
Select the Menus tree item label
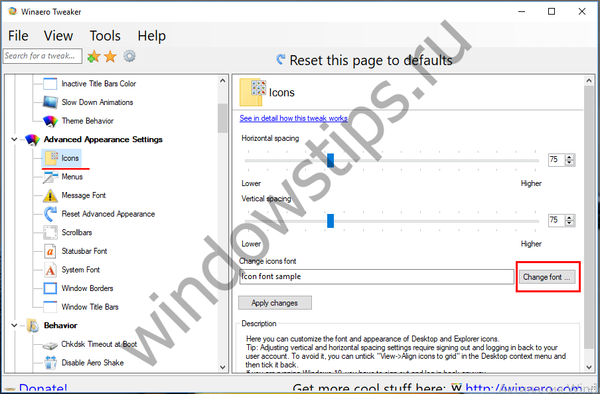point(72,177)
